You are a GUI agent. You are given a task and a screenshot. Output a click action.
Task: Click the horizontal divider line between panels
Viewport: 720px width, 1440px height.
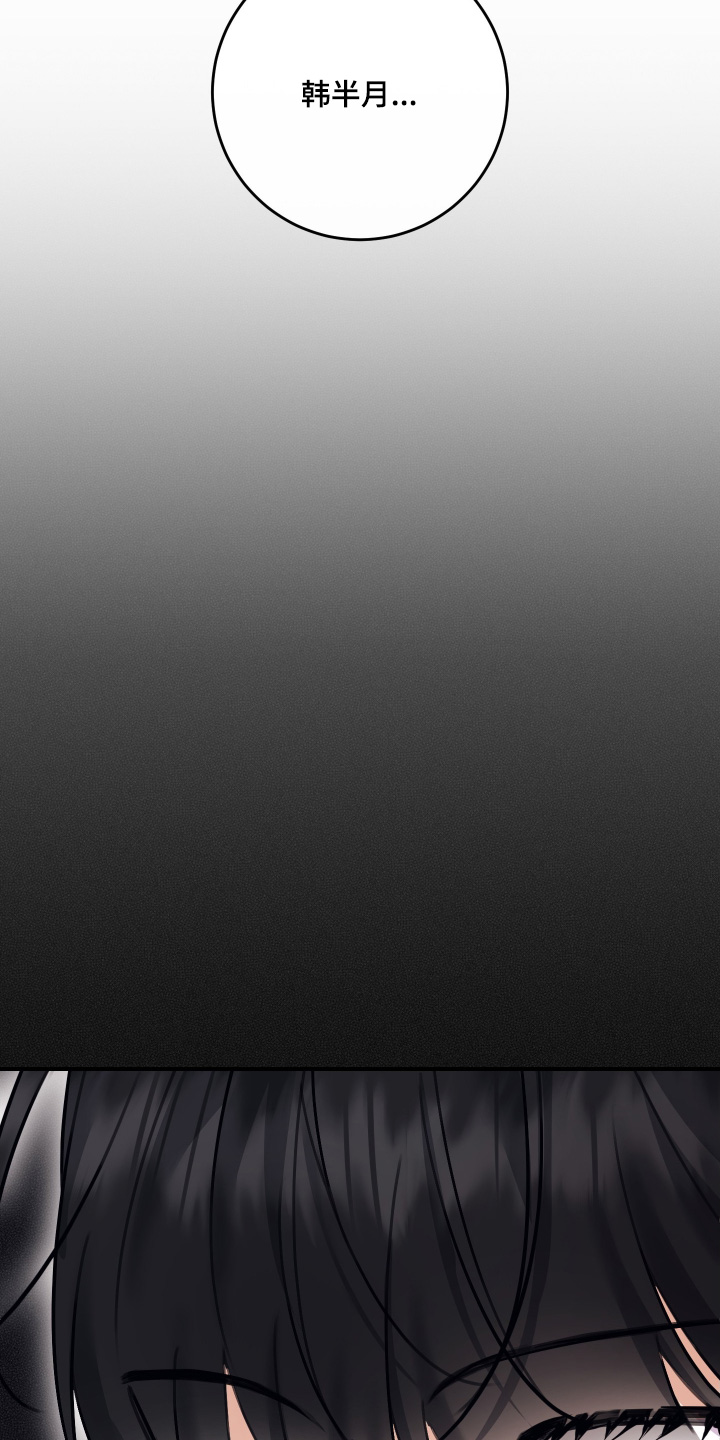click(x=360, y=1068)
